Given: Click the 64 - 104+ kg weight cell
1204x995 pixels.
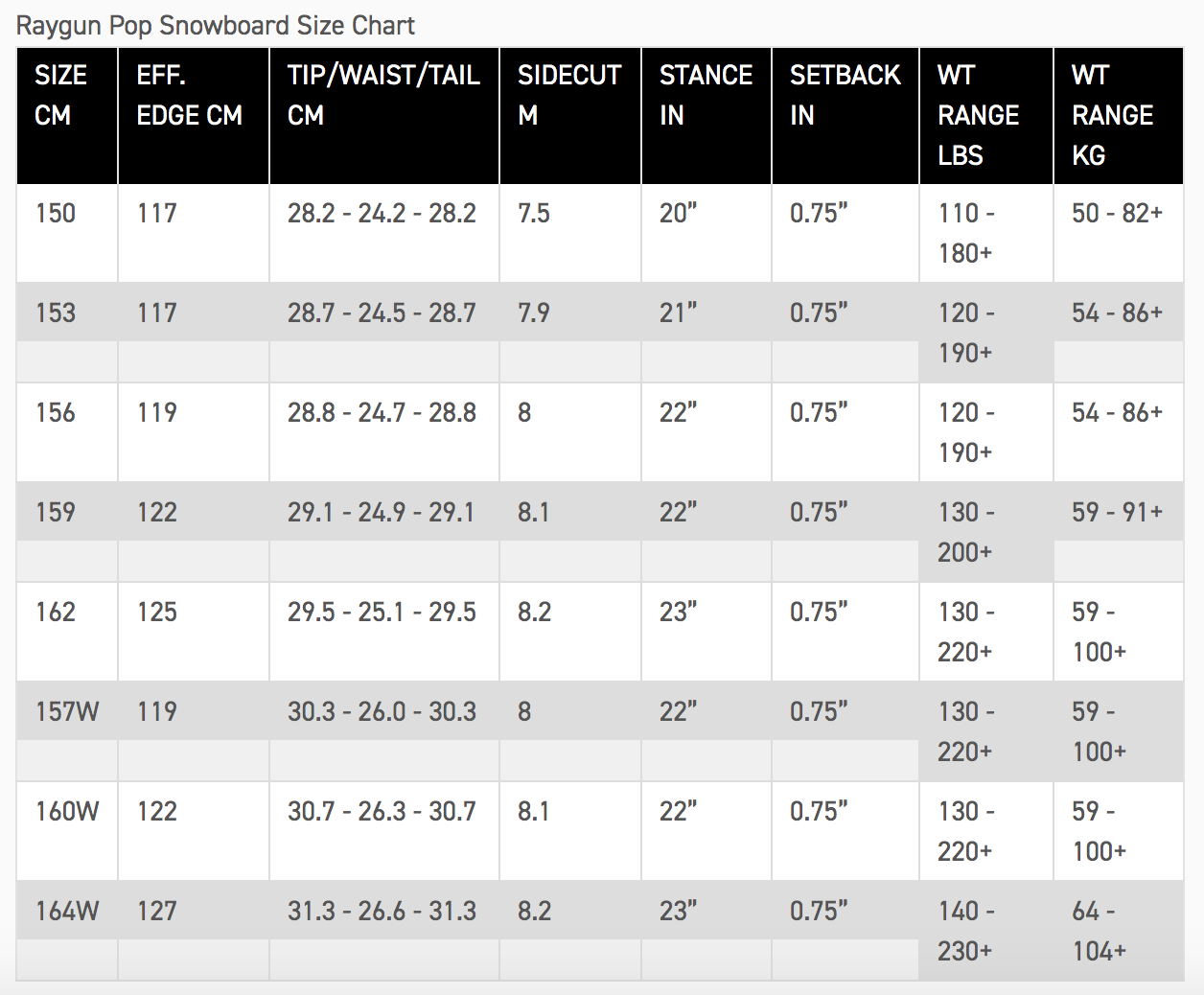Looking at the screenshot, I should click(1099, 931).
